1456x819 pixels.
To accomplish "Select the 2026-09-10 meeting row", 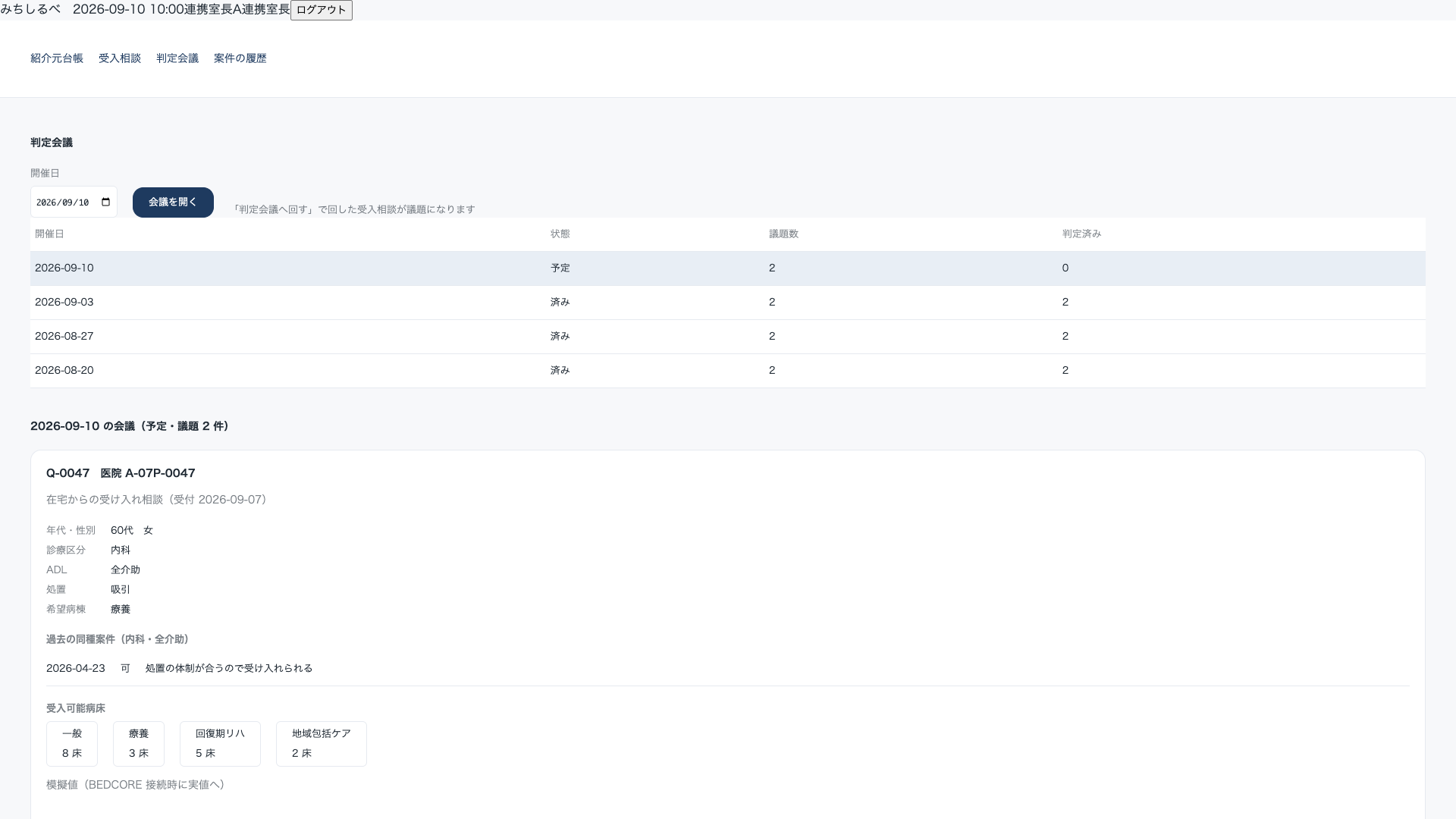I will click(728, 268).
